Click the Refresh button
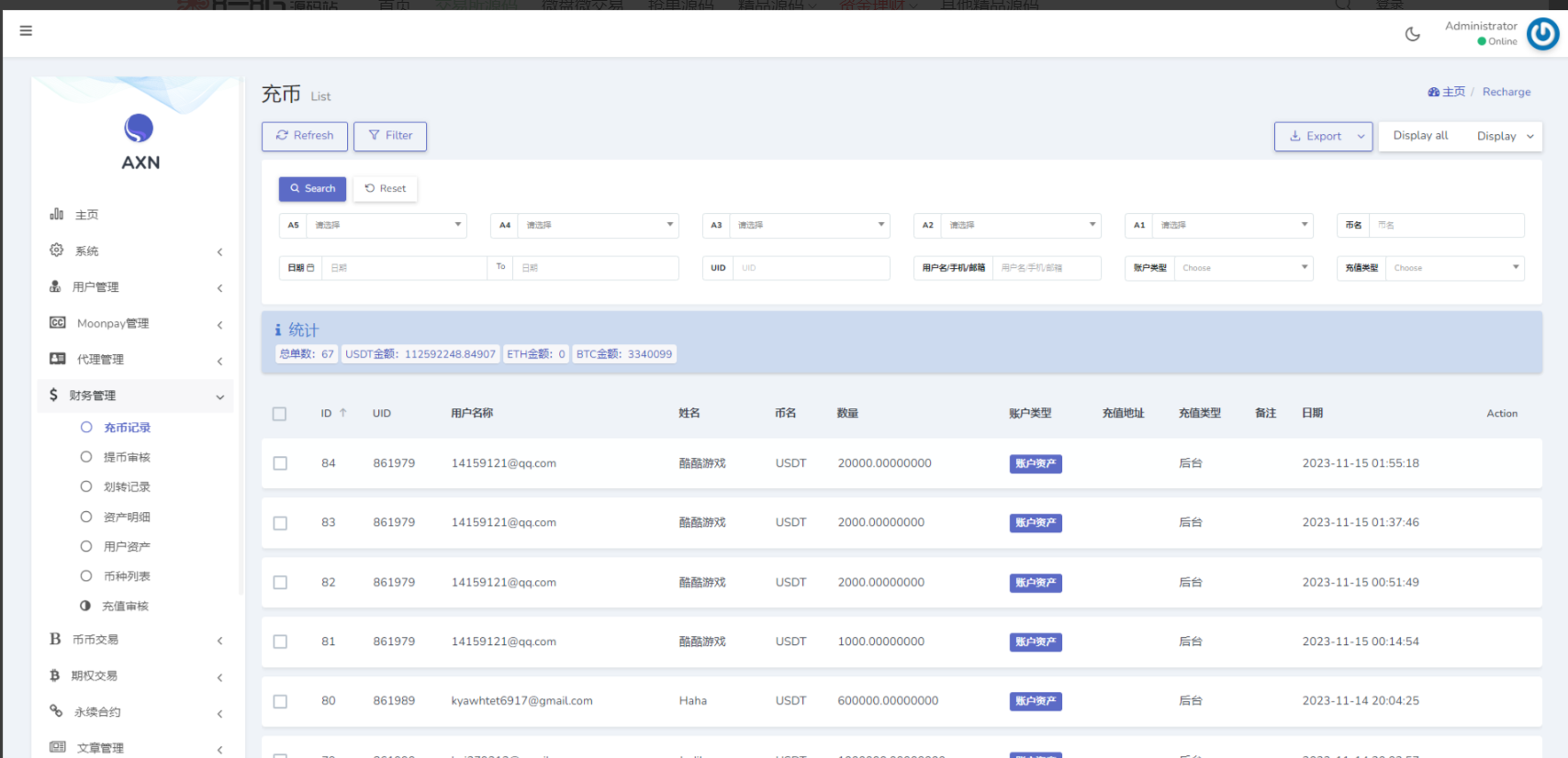Viewport: 1568px width, 758px height. coord(305,136)
